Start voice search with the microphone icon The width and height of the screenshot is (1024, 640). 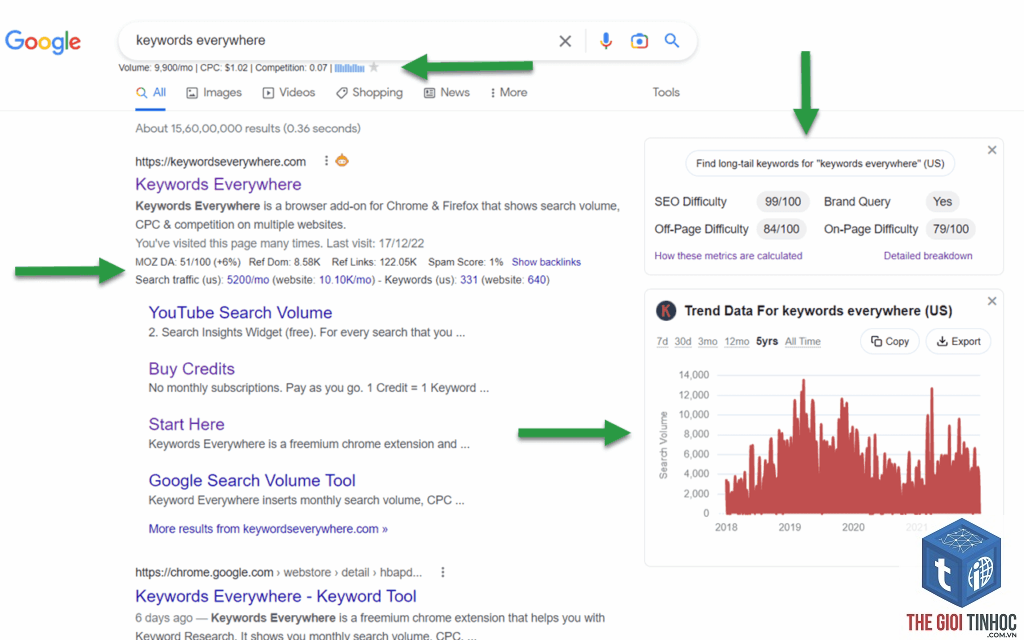pos(606,40)
